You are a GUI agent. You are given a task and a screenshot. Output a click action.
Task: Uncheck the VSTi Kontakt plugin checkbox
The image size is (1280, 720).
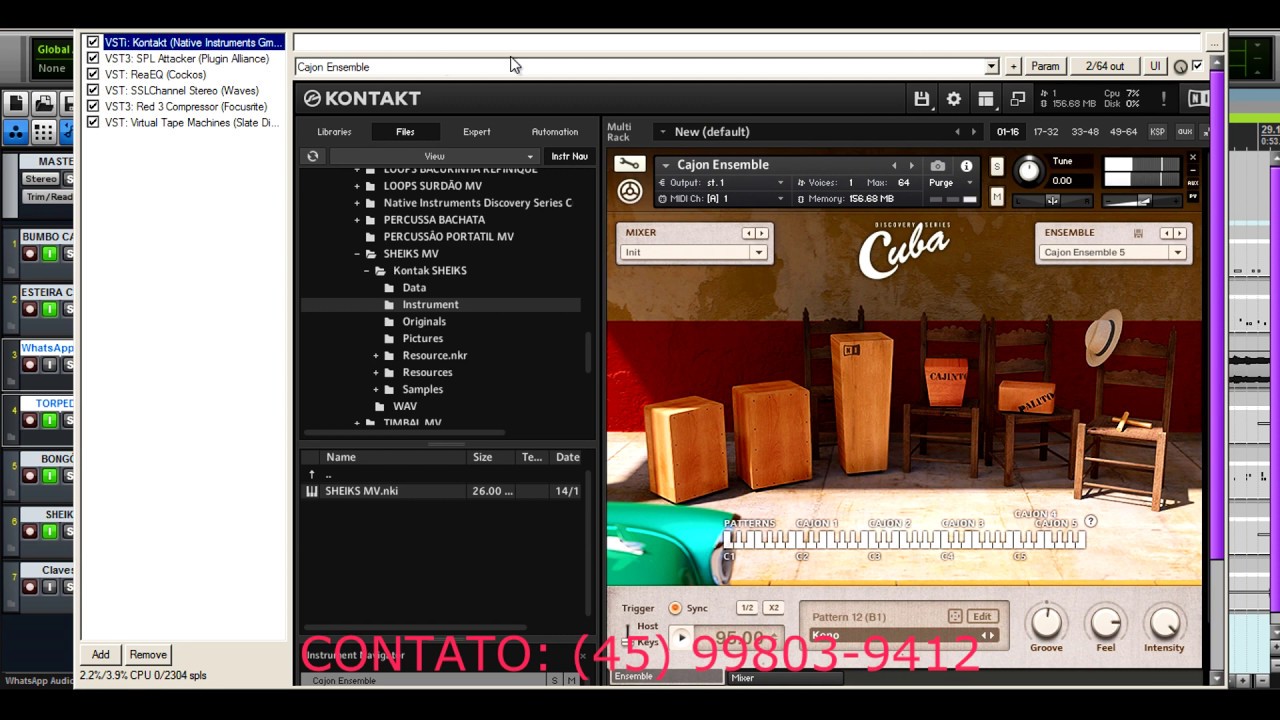click(x=93, y=42)
